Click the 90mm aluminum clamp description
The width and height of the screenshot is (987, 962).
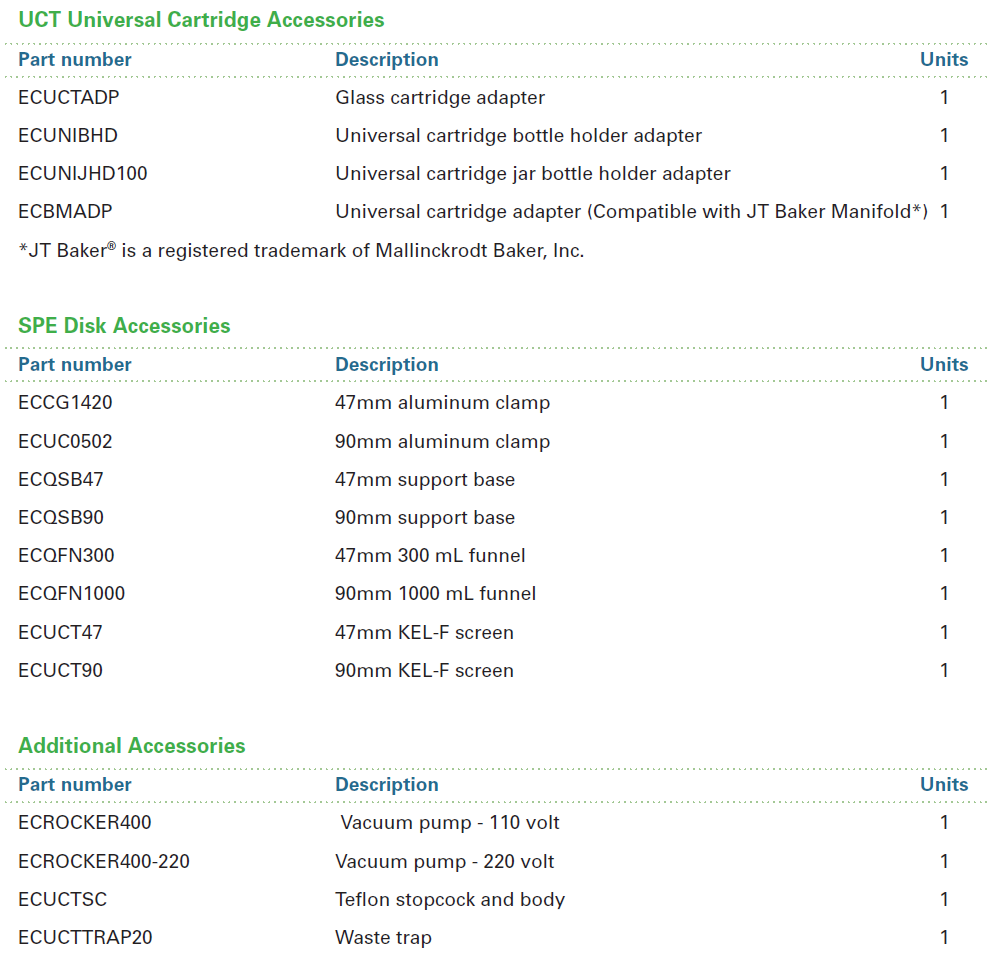pyautogui.click(x=442, y=442)
